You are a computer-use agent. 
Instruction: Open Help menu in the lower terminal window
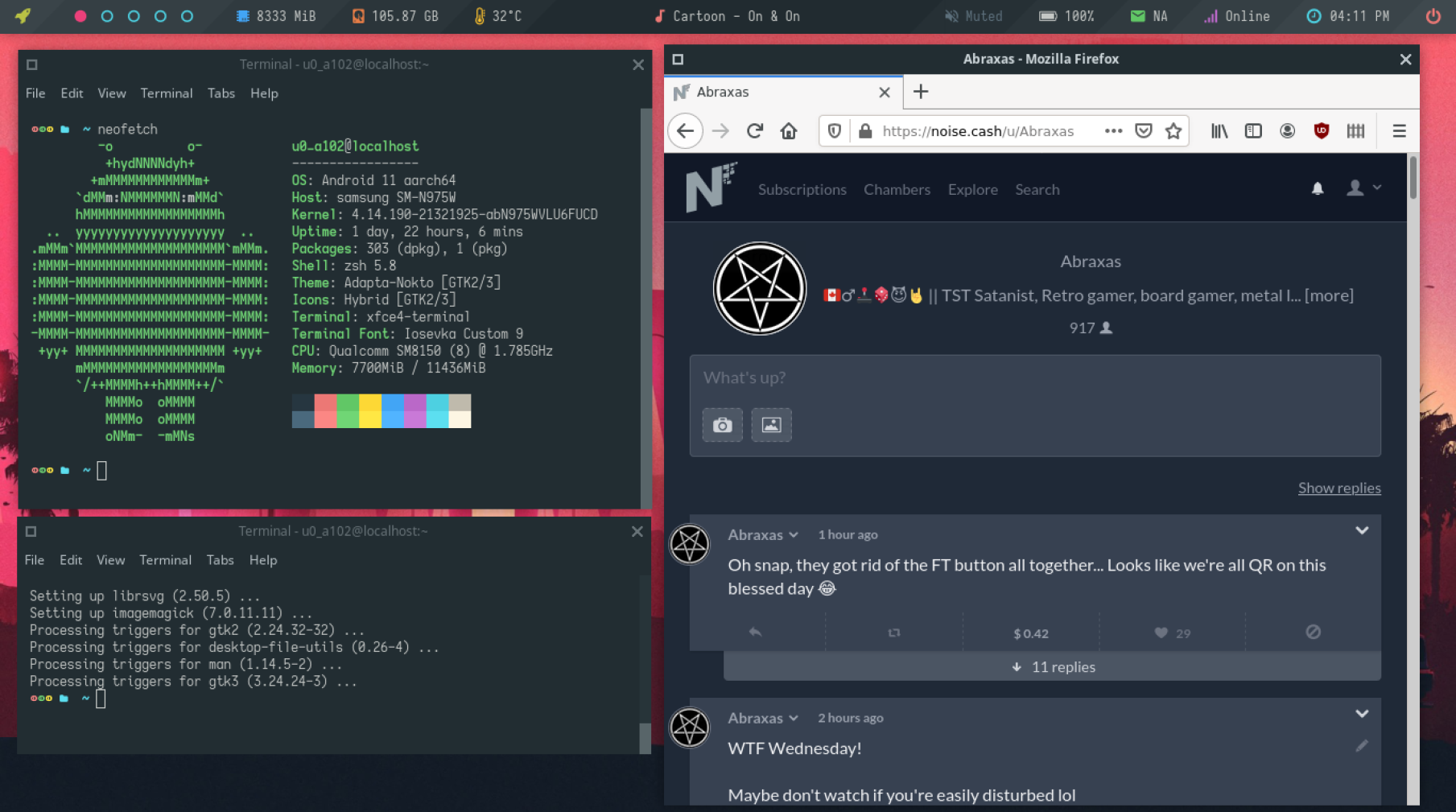click(x=263, y=560)
